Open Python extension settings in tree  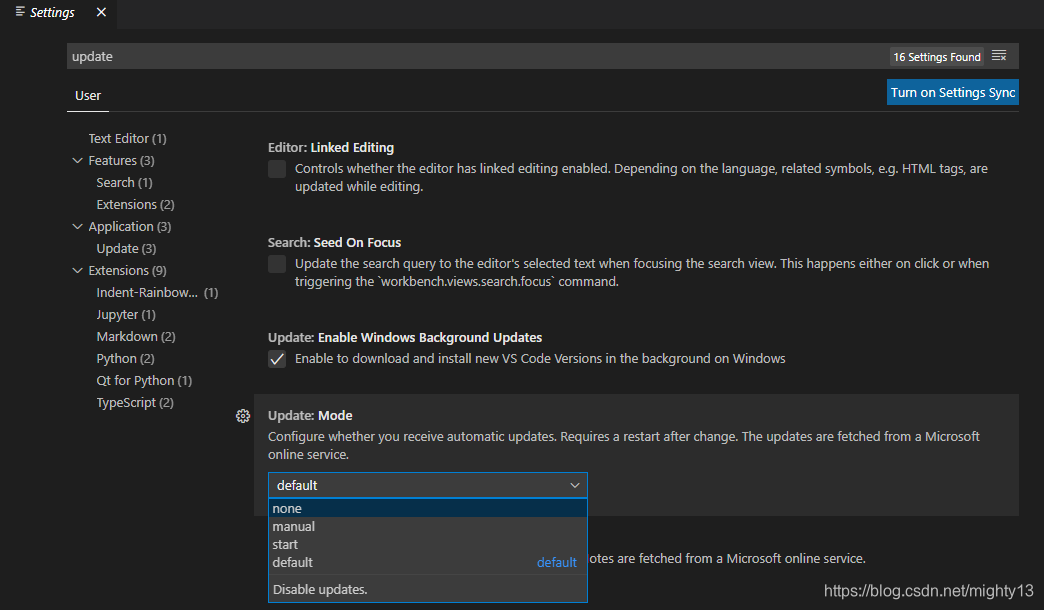pos(125,358)
